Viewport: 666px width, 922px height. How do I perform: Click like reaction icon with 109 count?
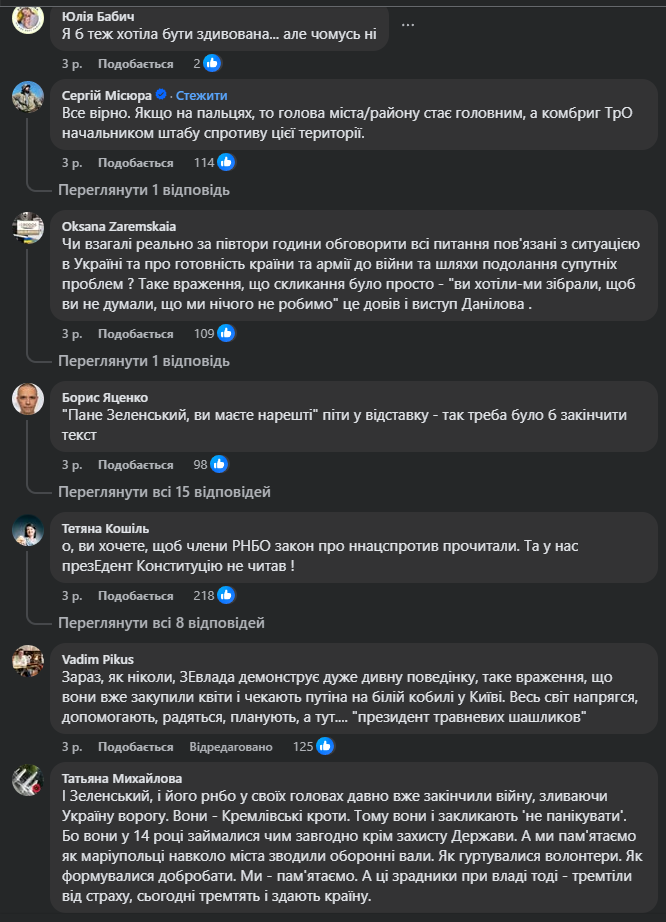point(227,333)
